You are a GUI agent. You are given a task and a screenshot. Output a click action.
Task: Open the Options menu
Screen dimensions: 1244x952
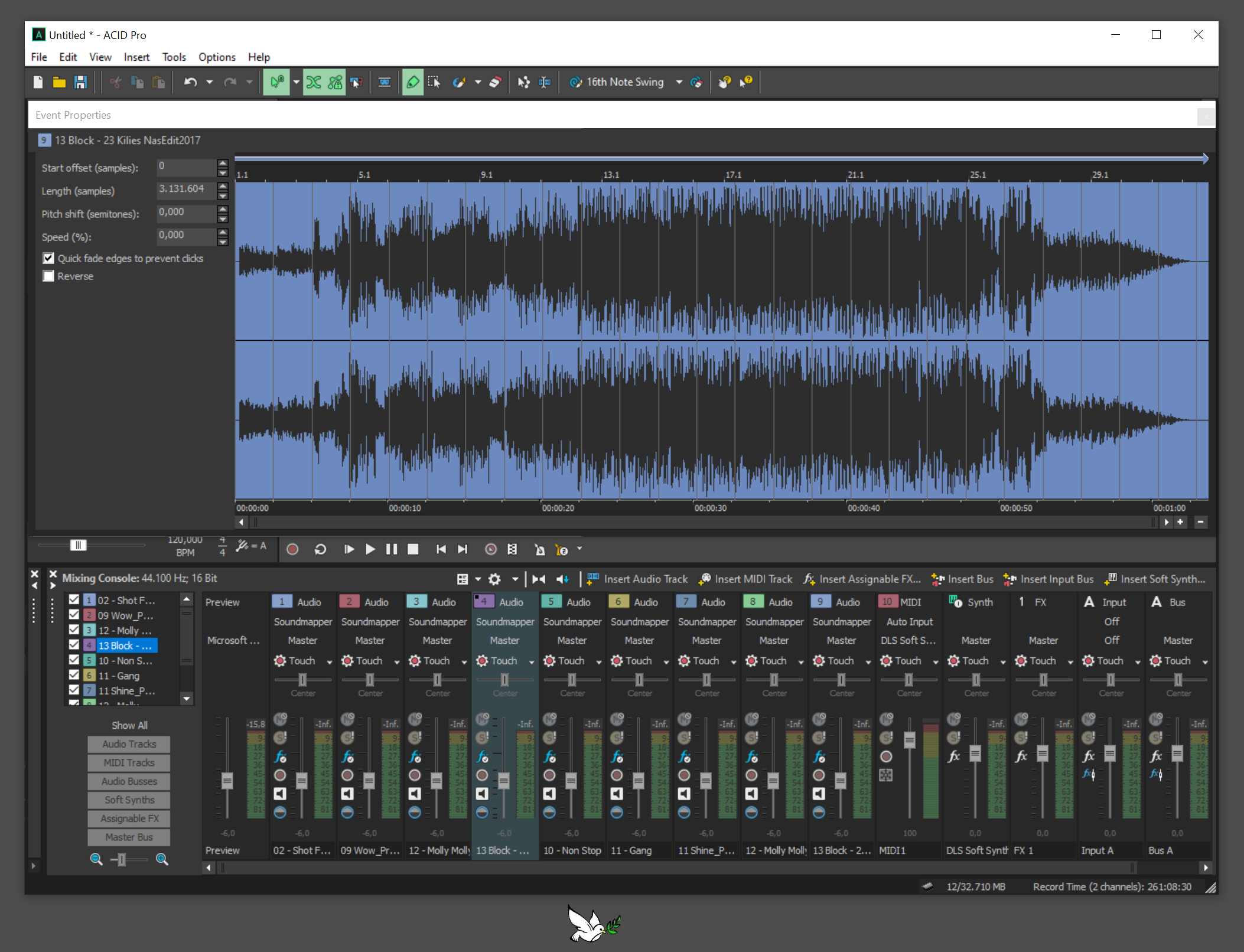click(x=217, y=57)
